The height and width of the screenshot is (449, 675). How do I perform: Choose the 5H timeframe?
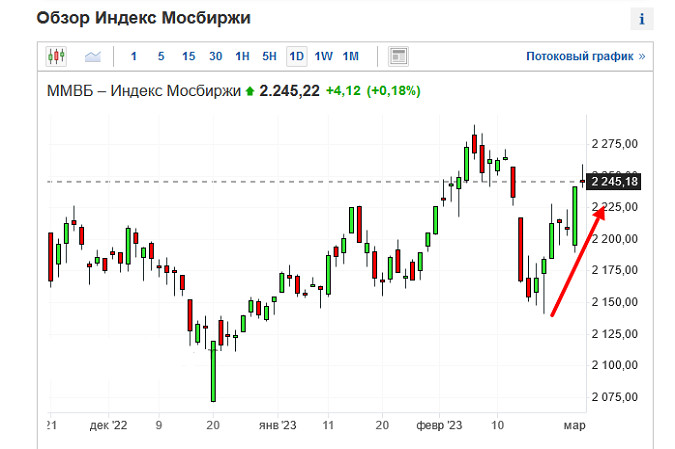pyautogui.click(x=269, y=56)
